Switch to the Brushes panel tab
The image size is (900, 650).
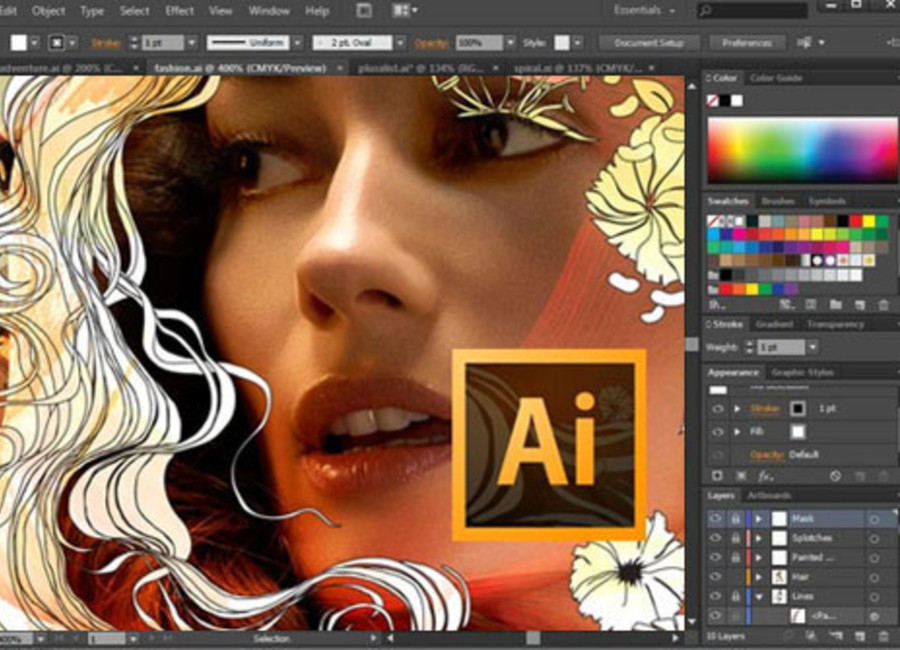(778, 201)
